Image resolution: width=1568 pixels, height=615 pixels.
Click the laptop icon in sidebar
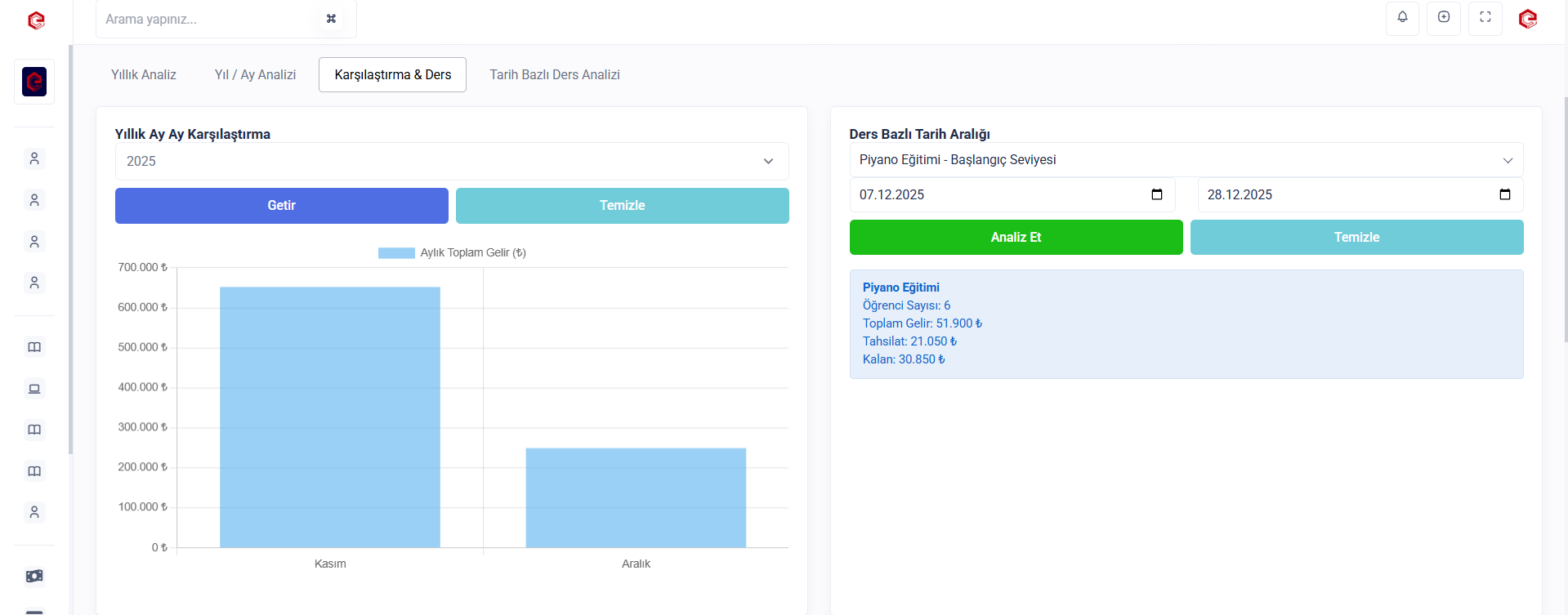click(x=34, y=389)
